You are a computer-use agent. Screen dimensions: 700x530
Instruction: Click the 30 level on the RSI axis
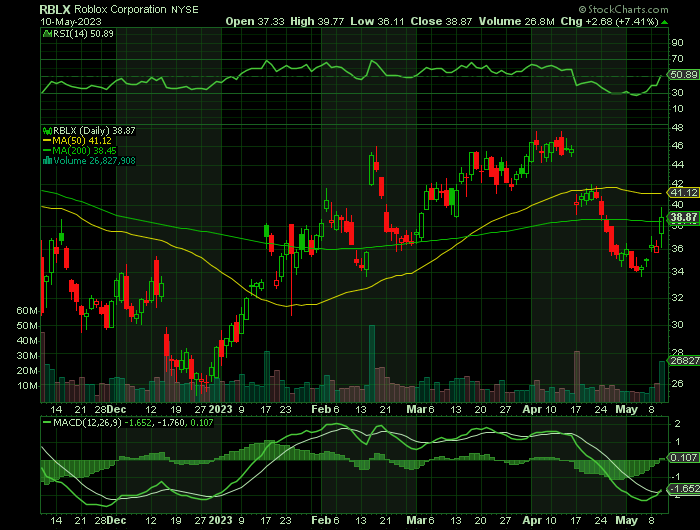677,92
